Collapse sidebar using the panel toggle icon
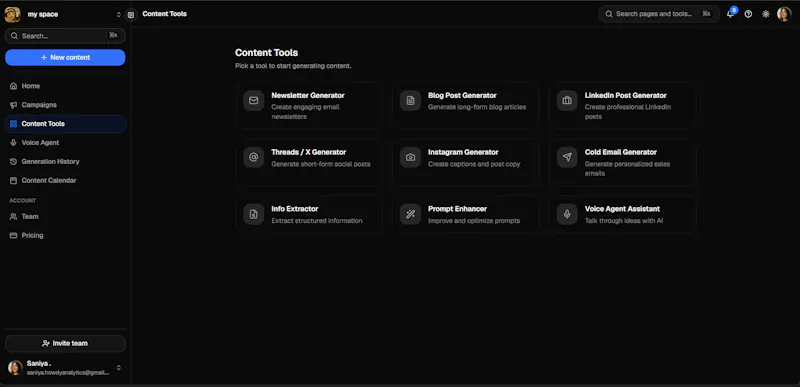 (131, 15)
